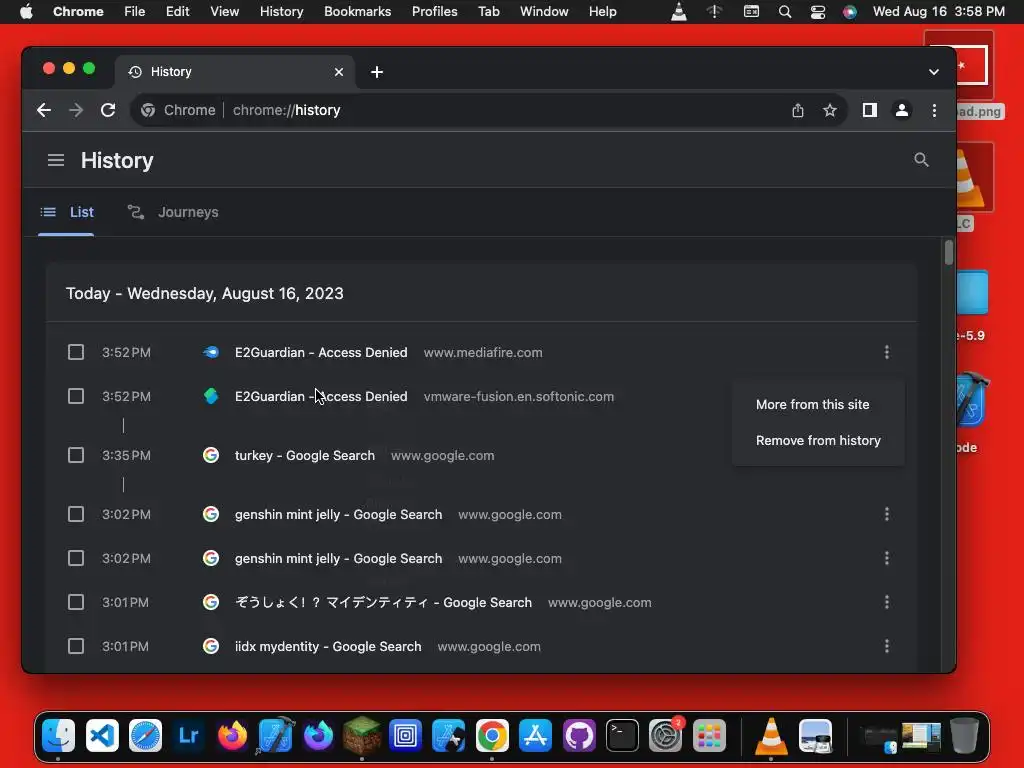
Task: Open Visual Studio Code from dock
Action: click(102, 736)
